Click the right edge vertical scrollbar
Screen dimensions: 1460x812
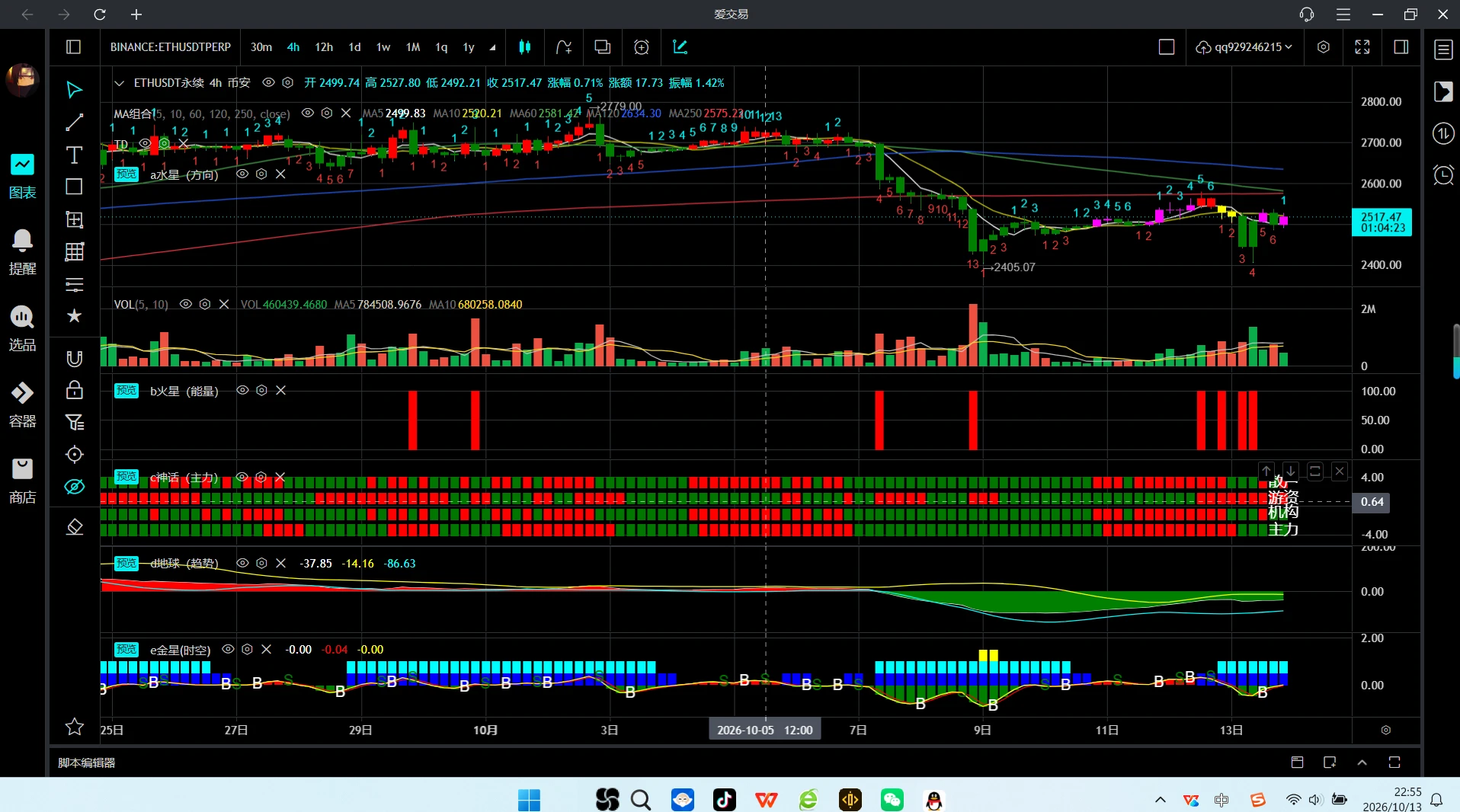(1455, 351)
